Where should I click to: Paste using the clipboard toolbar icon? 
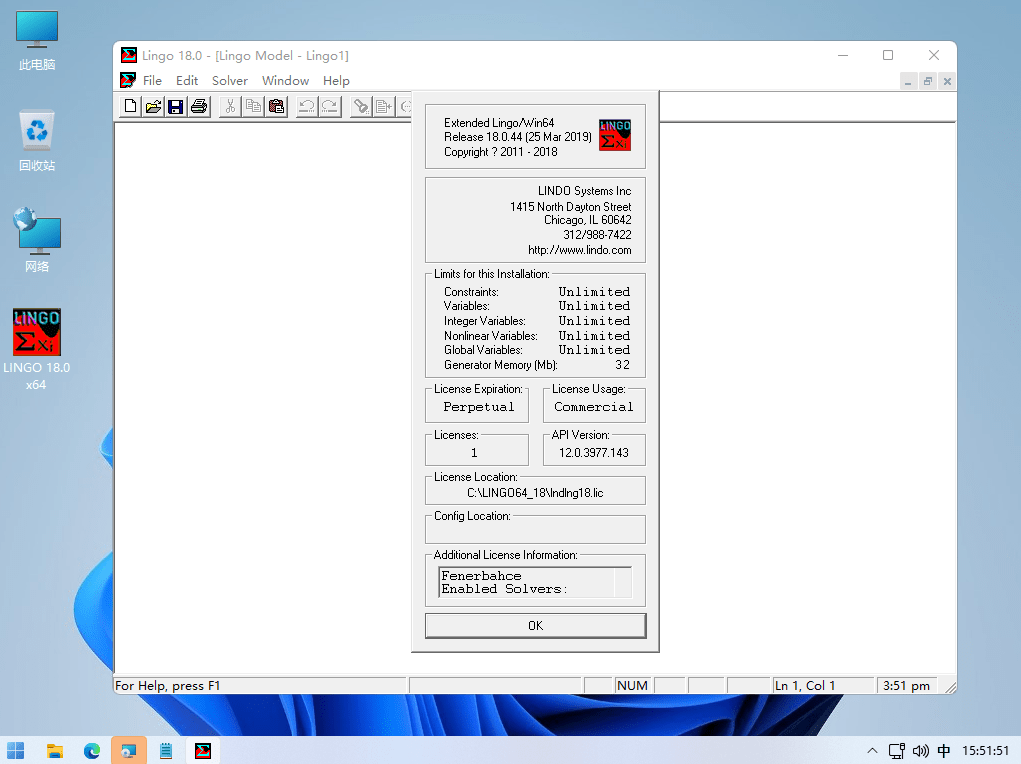(277, 106)
